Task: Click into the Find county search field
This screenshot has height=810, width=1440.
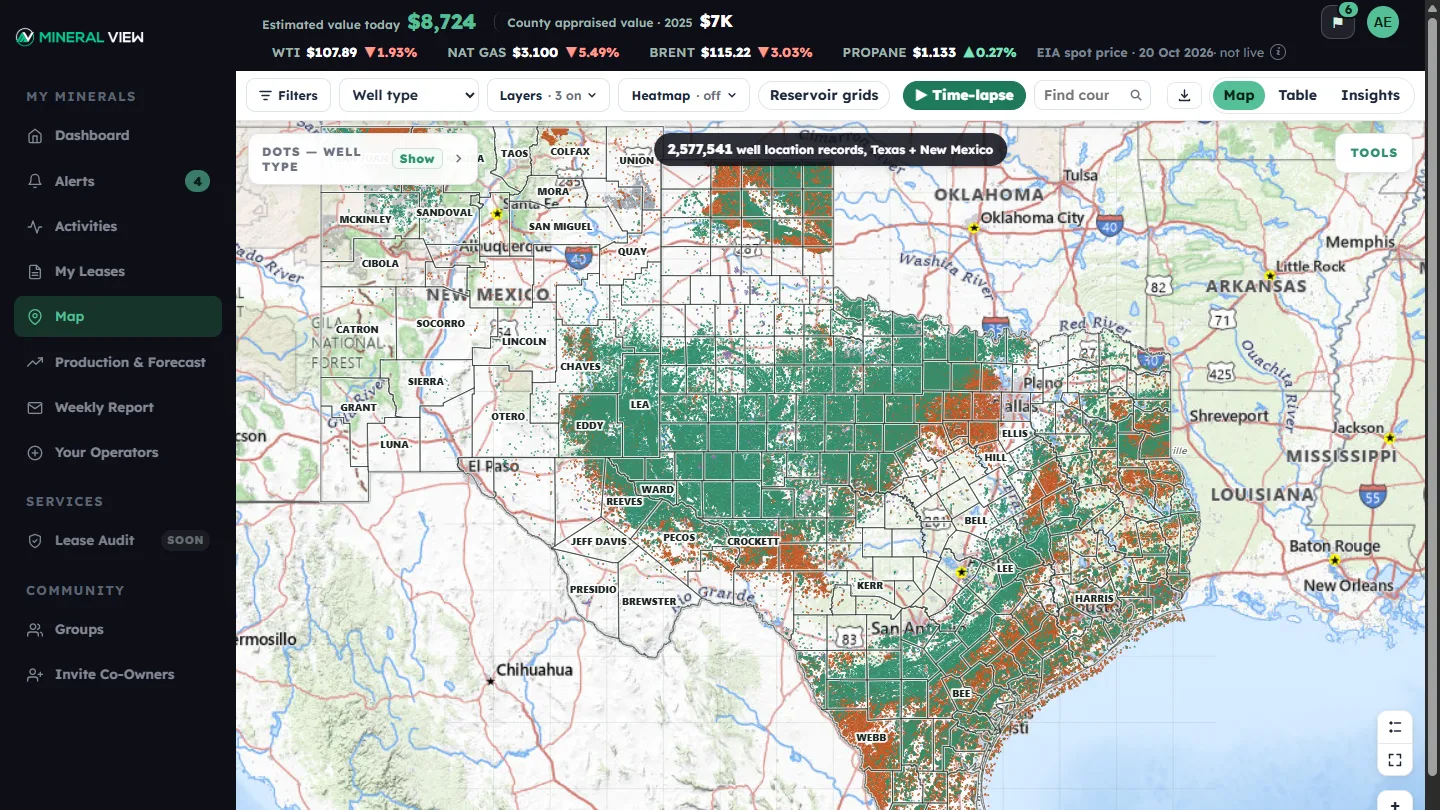Action: coord(1080,95)
